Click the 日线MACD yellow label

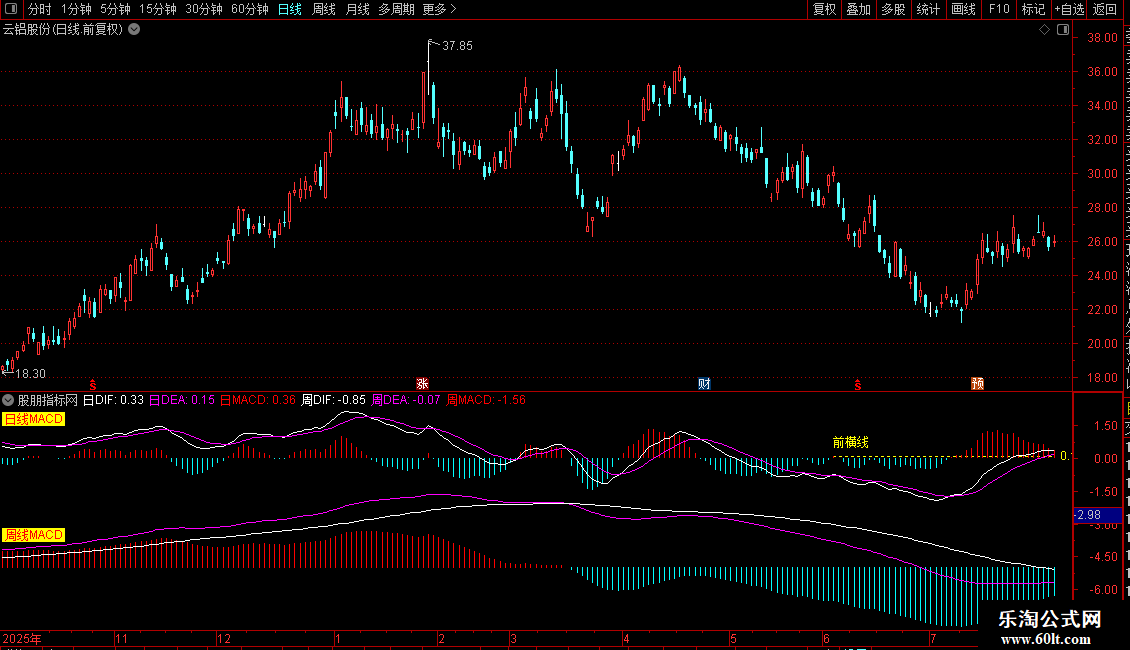tap(33, 419)
